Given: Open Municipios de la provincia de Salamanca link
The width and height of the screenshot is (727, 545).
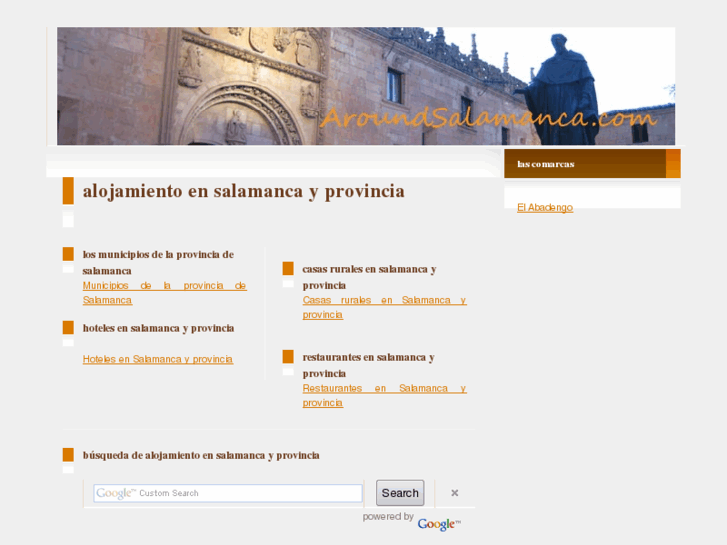Looking at the screenshot, I should coord(165,293).
